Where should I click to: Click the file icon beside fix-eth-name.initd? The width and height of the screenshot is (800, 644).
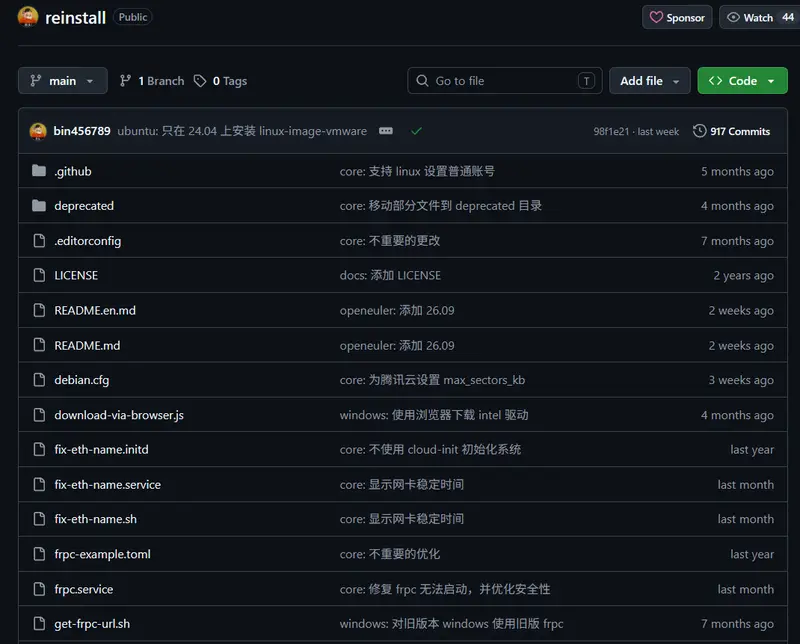coord(39,449)
